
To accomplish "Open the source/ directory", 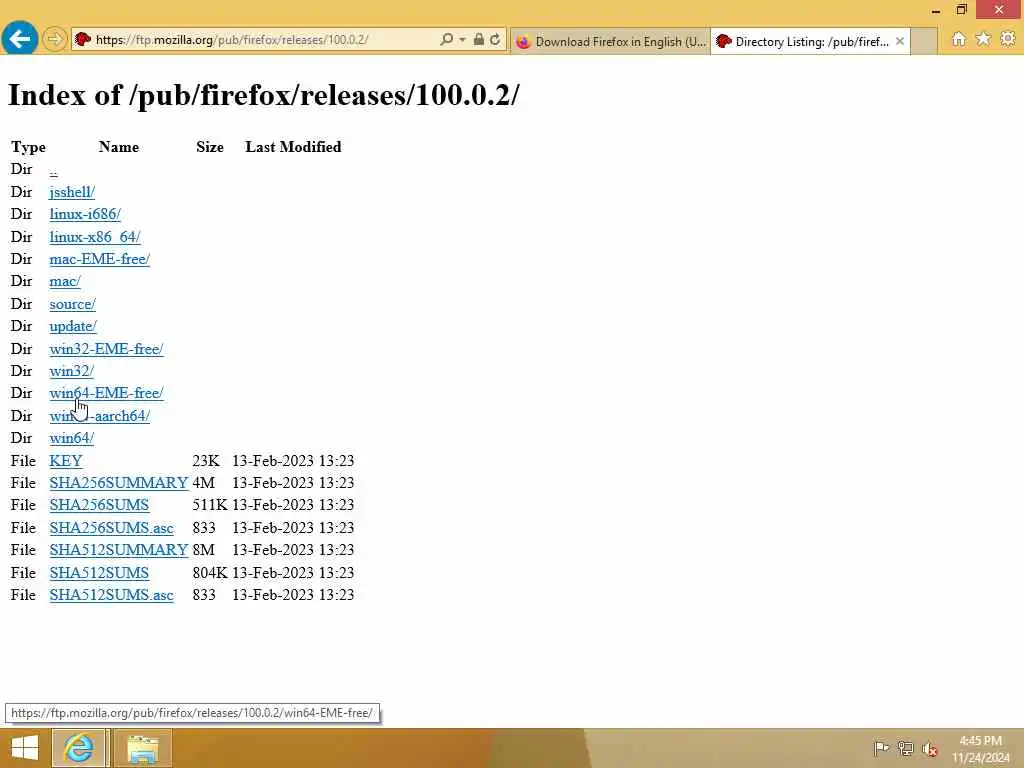I will 72,304.
